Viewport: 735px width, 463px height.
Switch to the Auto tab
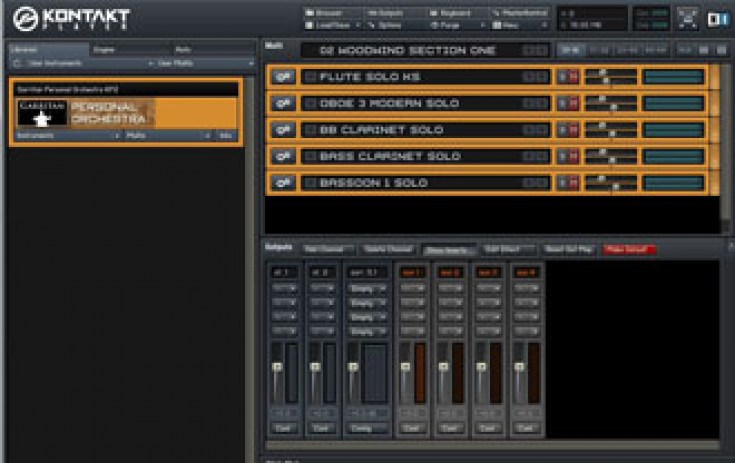pyautogui.click(x=212, y=50)
